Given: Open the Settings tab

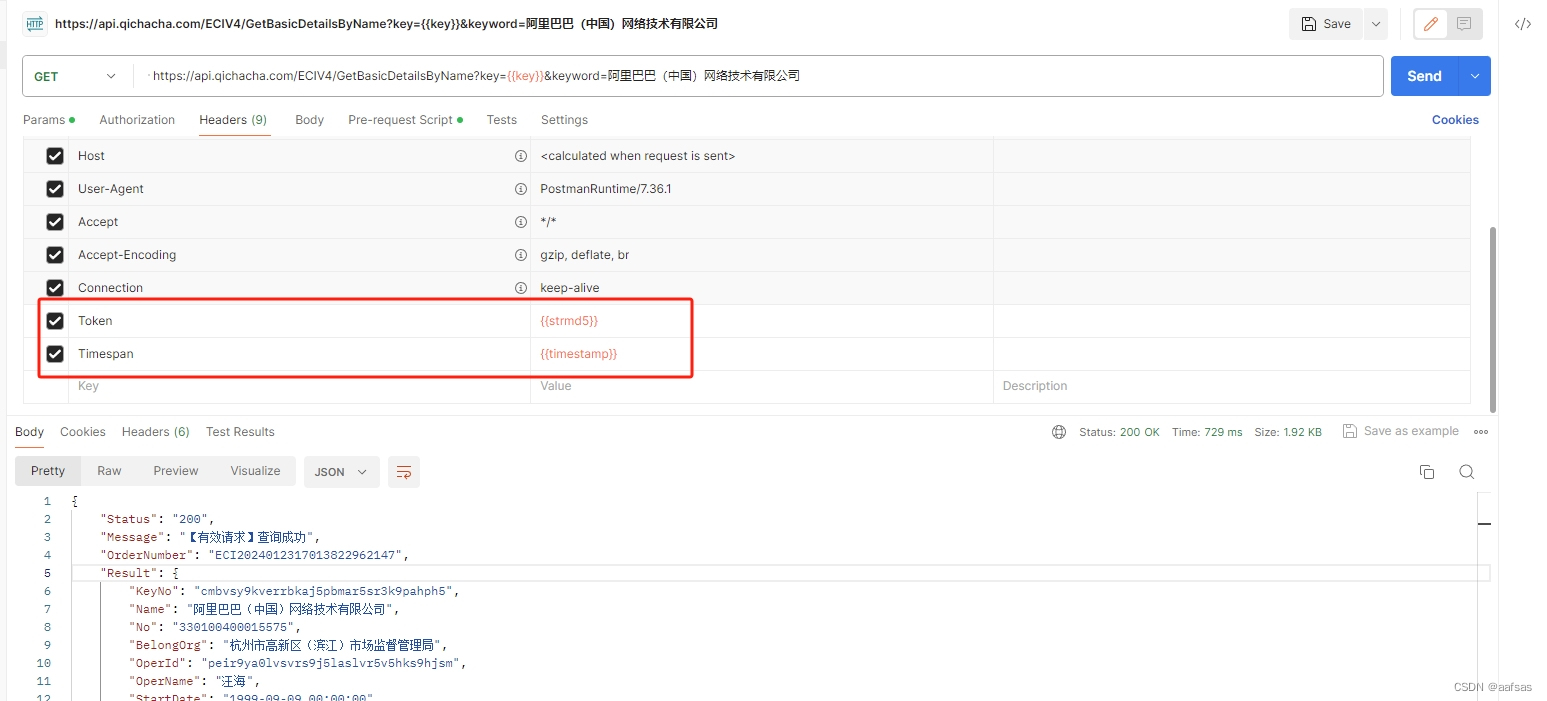Looking at the screenshot, I should tap(564, 120).
